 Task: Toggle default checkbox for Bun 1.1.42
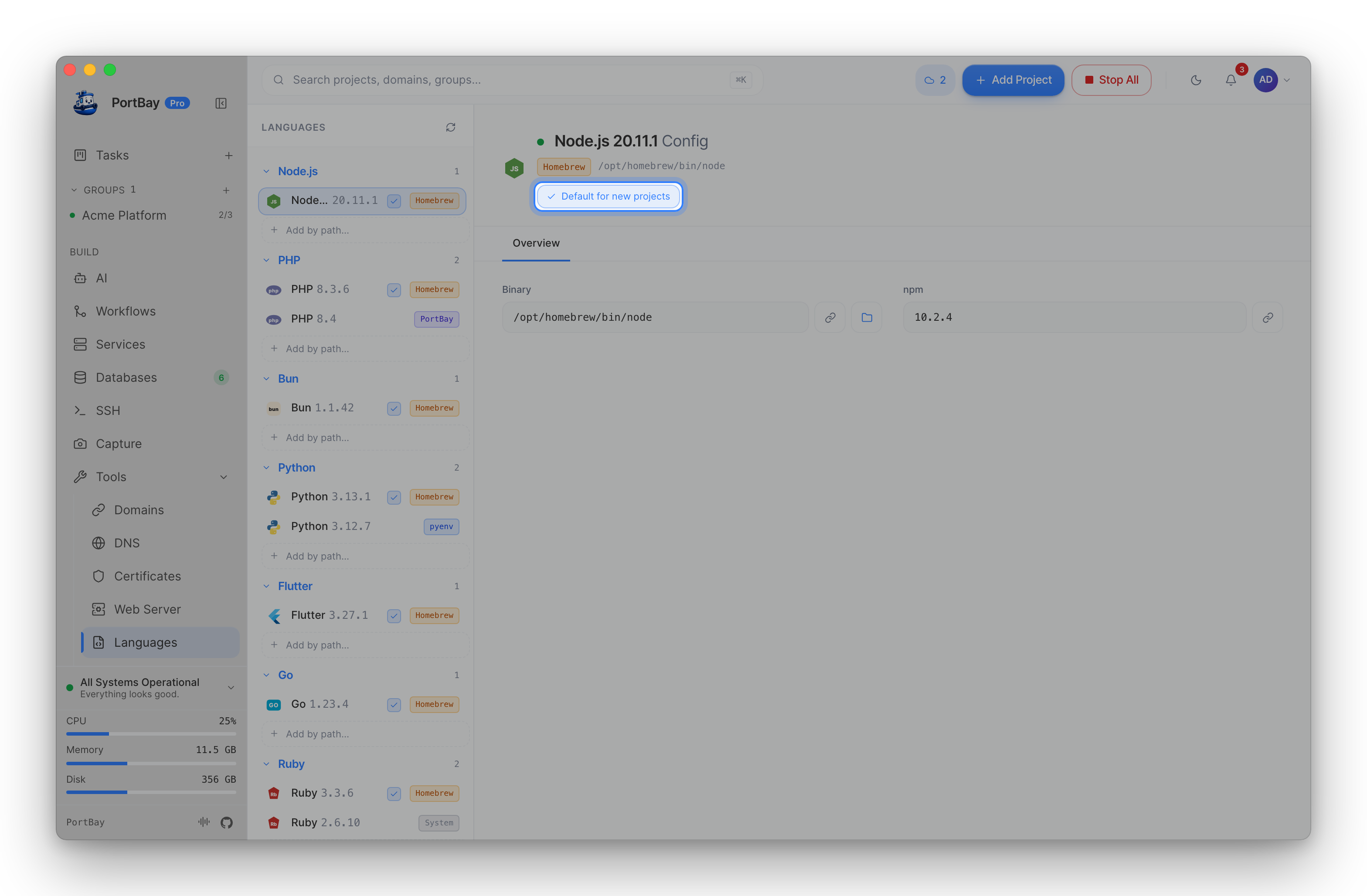[x=394, y=408]
